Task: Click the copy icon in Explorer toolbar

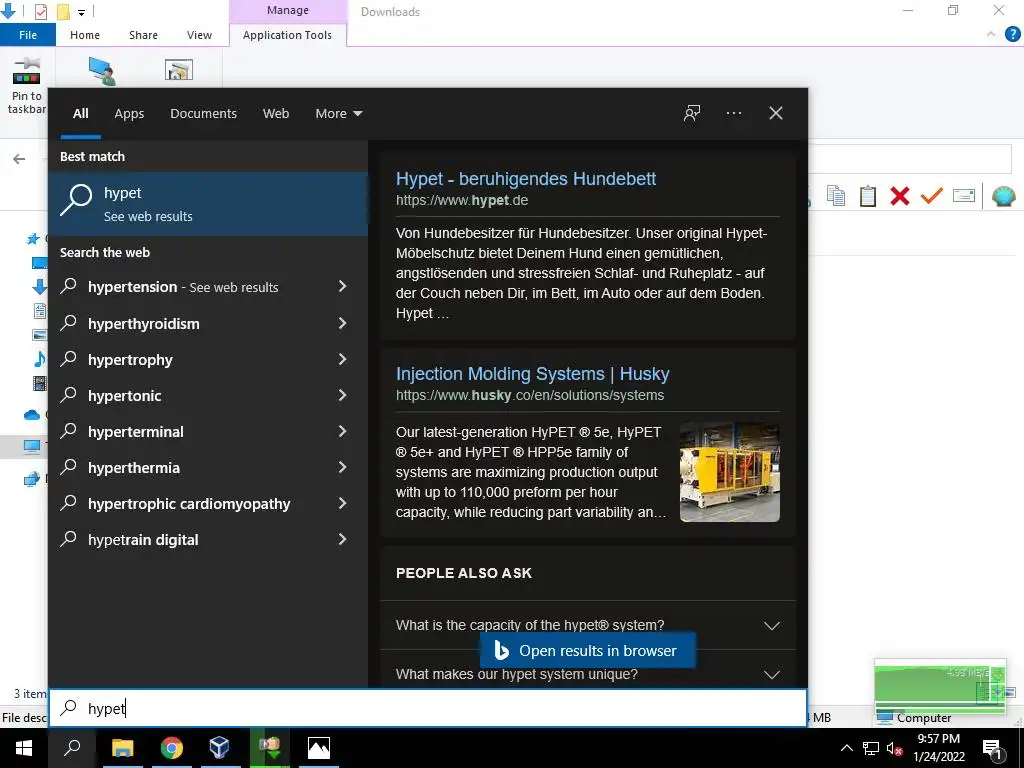Action: tap(835, 195)
